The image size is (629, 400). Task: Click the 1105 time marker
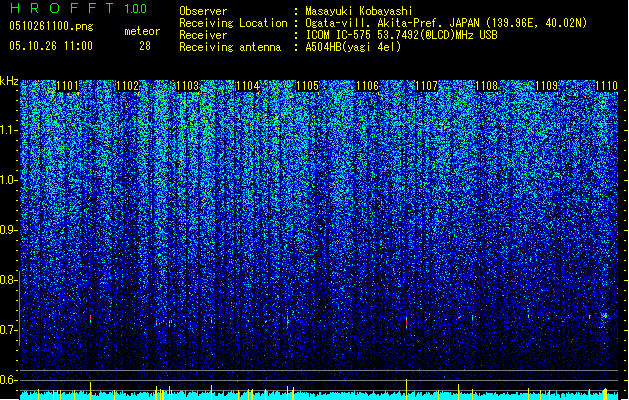tap(307, 86)
